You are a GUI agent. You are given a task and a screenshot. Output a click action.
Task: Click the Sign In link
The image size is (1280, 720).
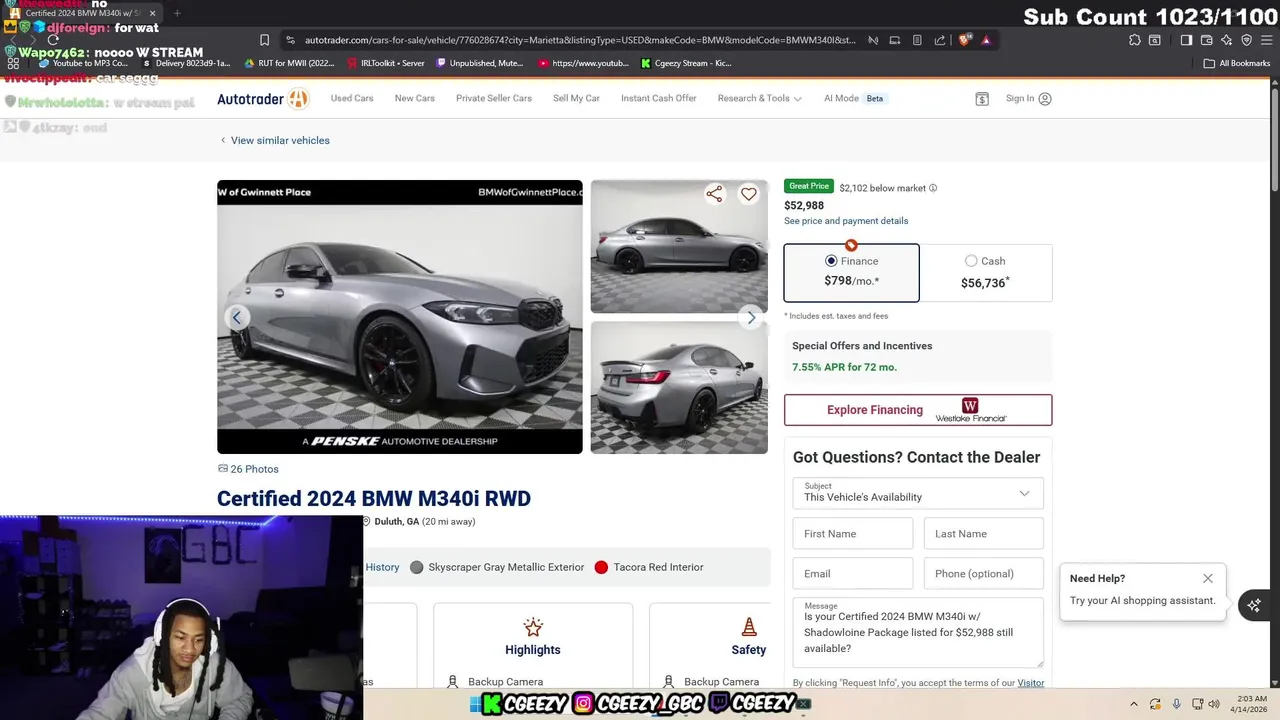(1020, 98)
